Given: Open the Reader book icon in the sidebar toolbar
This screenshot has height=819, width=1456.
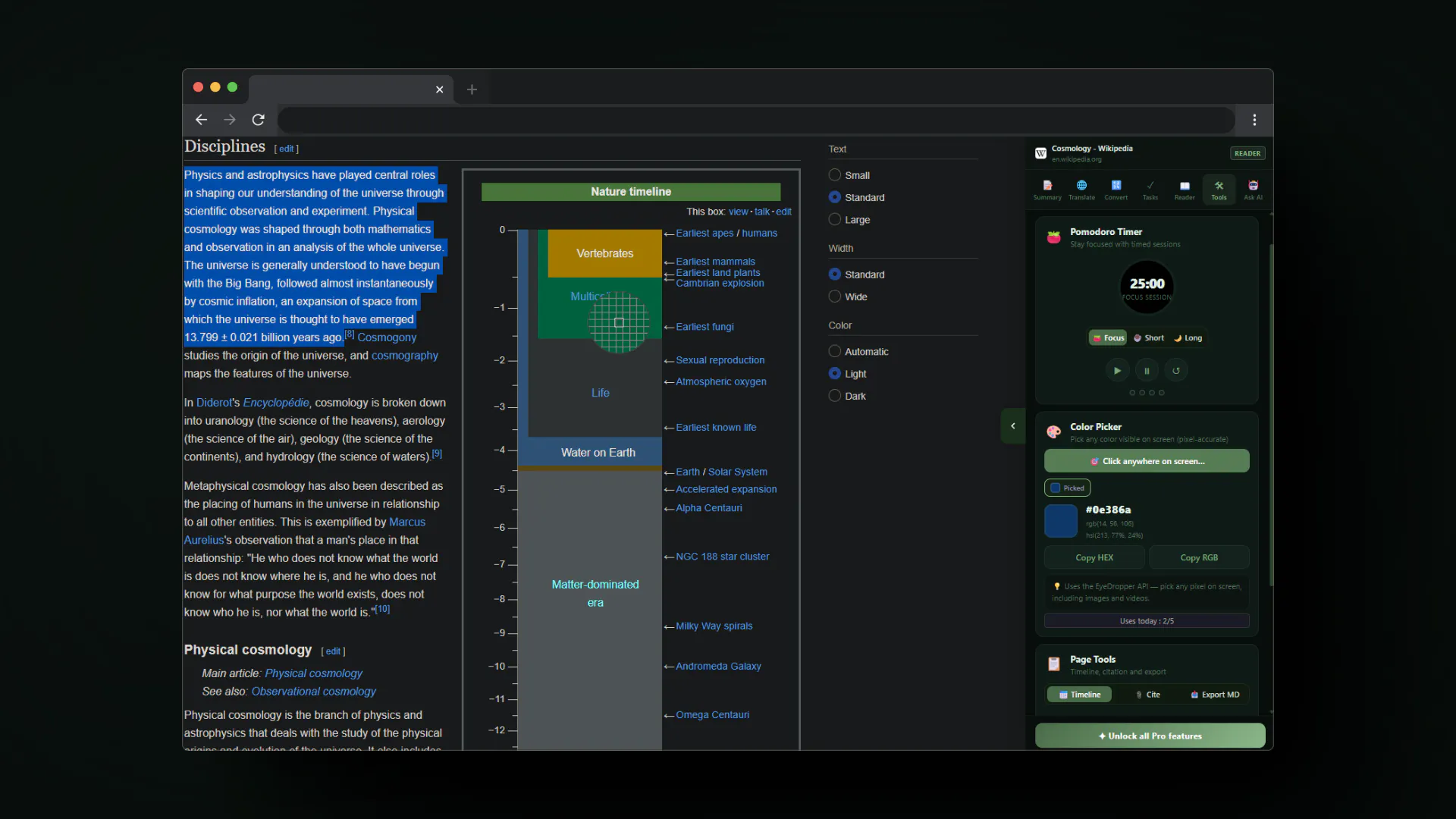Looking at the screenshot, I should coord(1185,190).
